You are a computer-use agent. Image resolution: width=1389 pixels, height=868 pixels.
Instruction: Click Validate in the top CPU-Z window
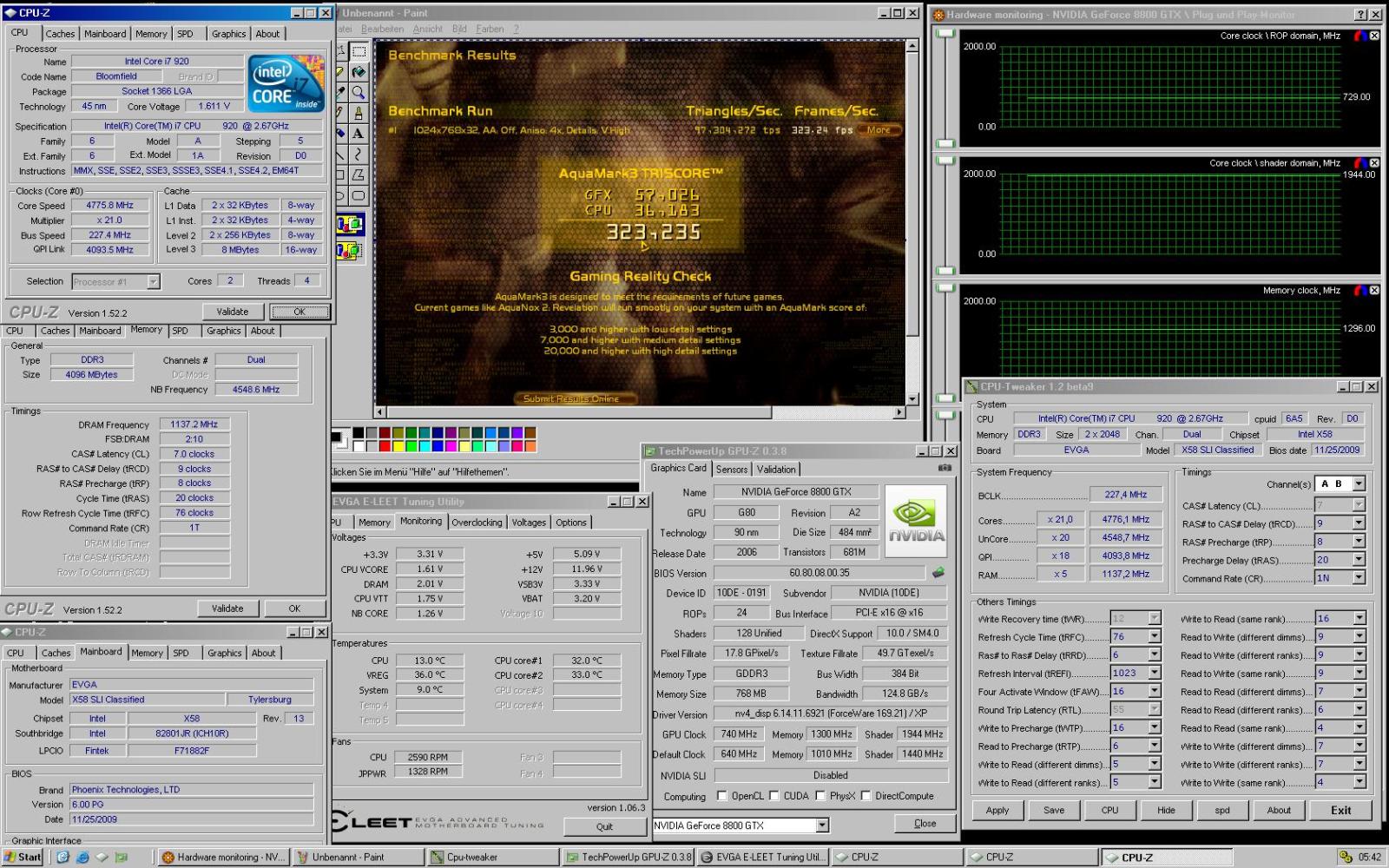tap(232, 312)
